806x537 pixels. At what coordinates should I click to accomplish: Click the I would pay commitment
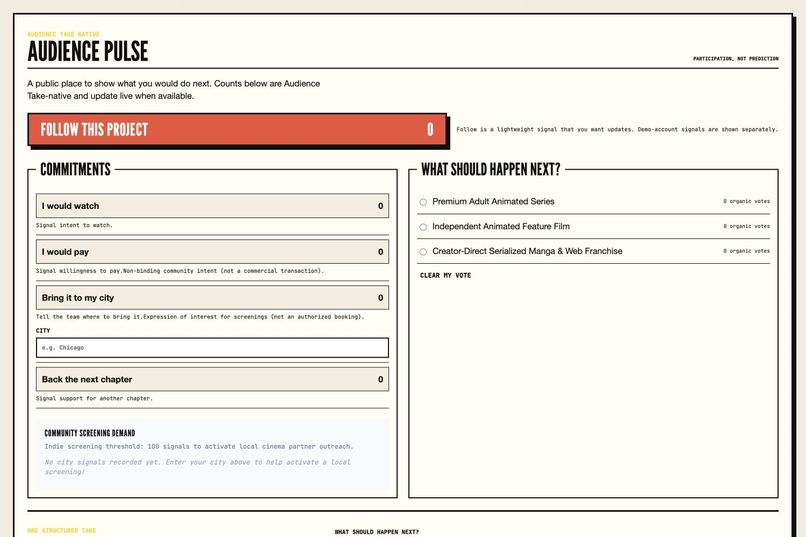pos(212,252)
